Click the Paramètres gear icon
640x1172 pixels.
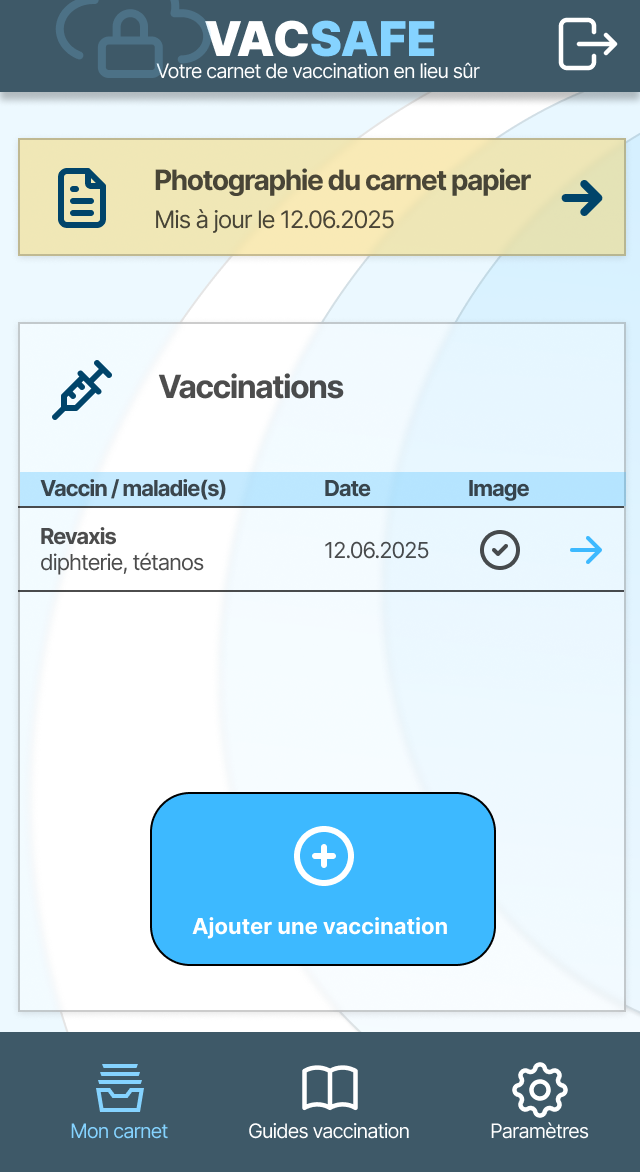tap(539, 1089)
